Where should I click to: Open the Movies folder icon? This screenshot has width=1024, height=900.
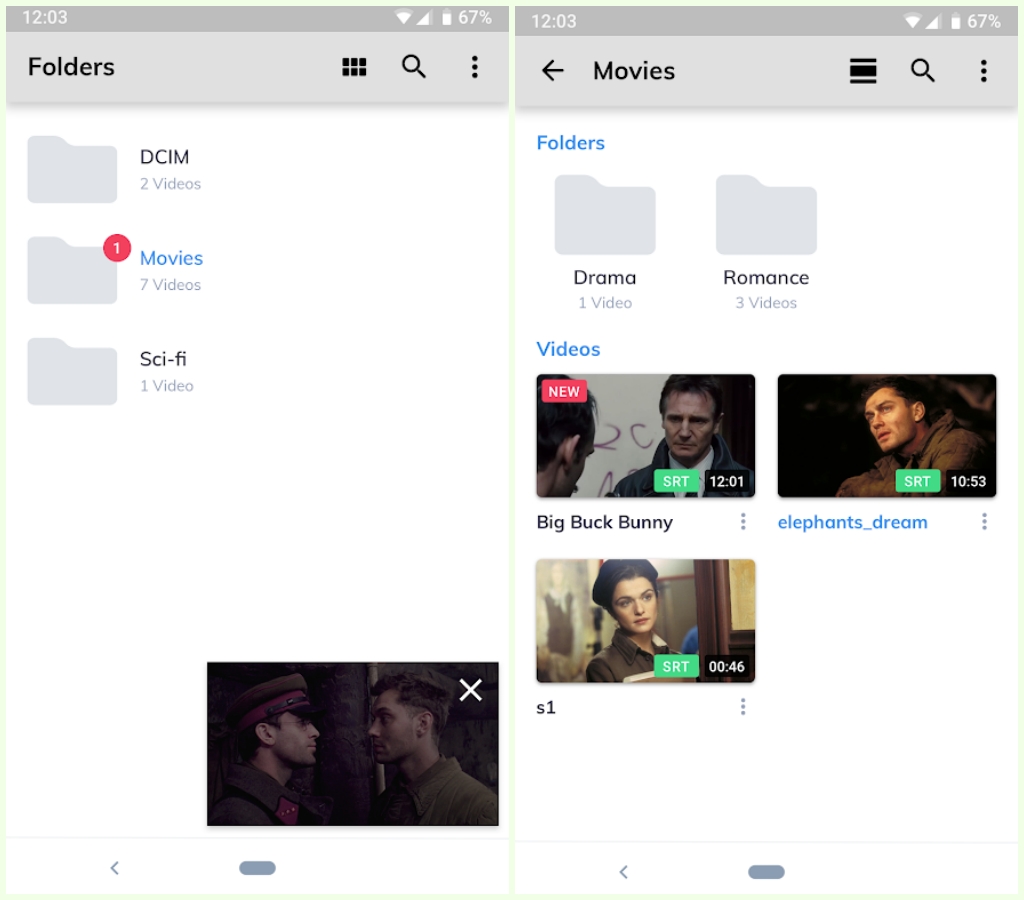[x=72, y=270]
